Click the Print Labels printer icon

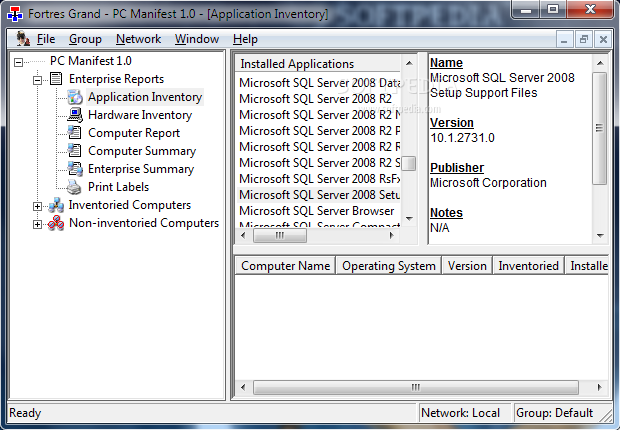click(x=74, y=187)
